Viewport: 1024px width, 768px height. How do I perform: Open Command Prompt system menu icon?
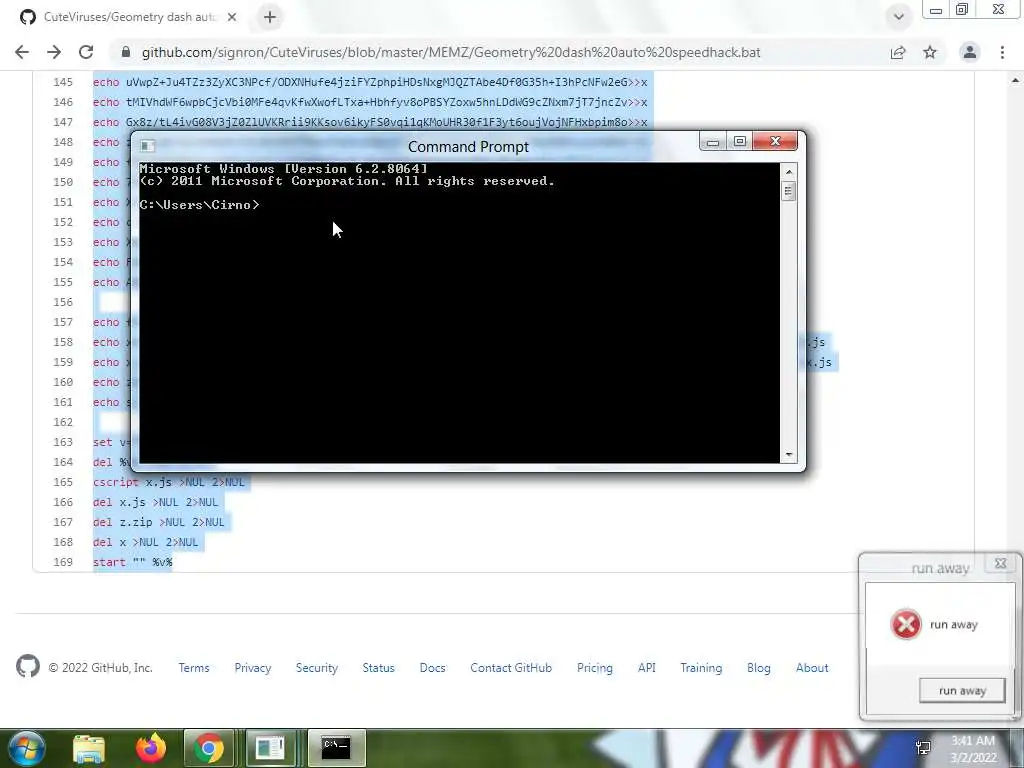(148, 146)
